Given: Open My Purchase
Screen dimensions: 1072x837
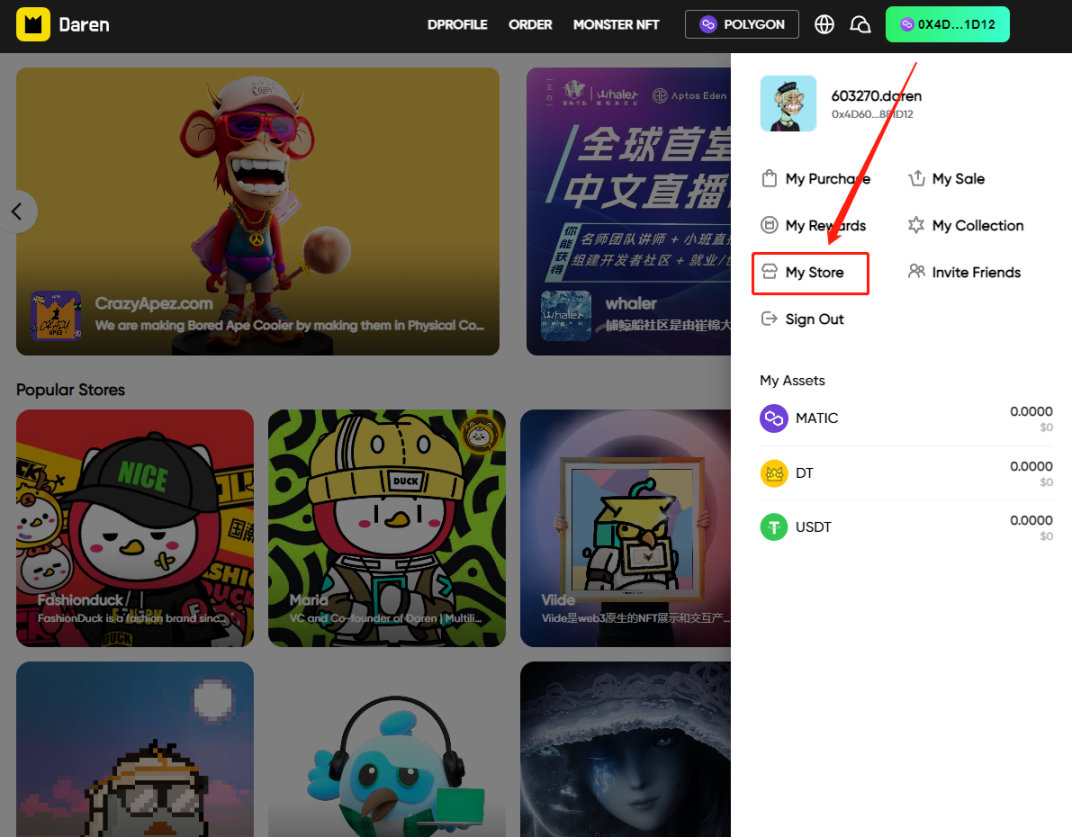Looking at the screenshot, I should tap(816, 179).
